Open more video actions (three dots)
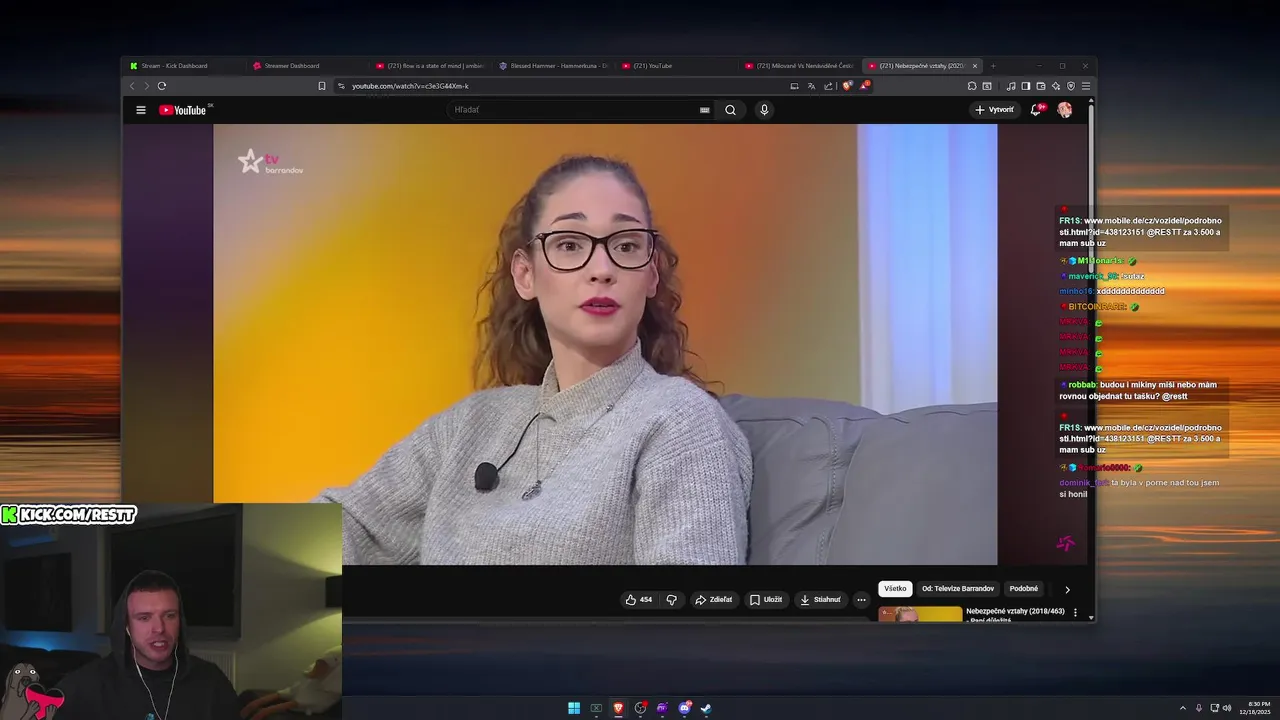The image size is (1280, 720). 861,600
